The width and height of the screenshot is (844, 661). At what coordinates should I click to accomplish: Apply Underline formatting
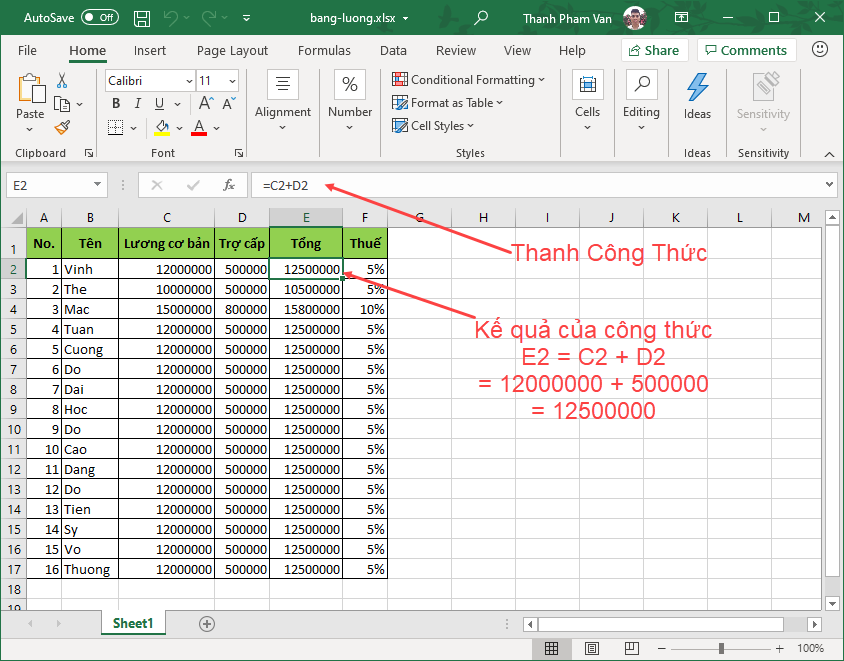click(x=159, y=103)
